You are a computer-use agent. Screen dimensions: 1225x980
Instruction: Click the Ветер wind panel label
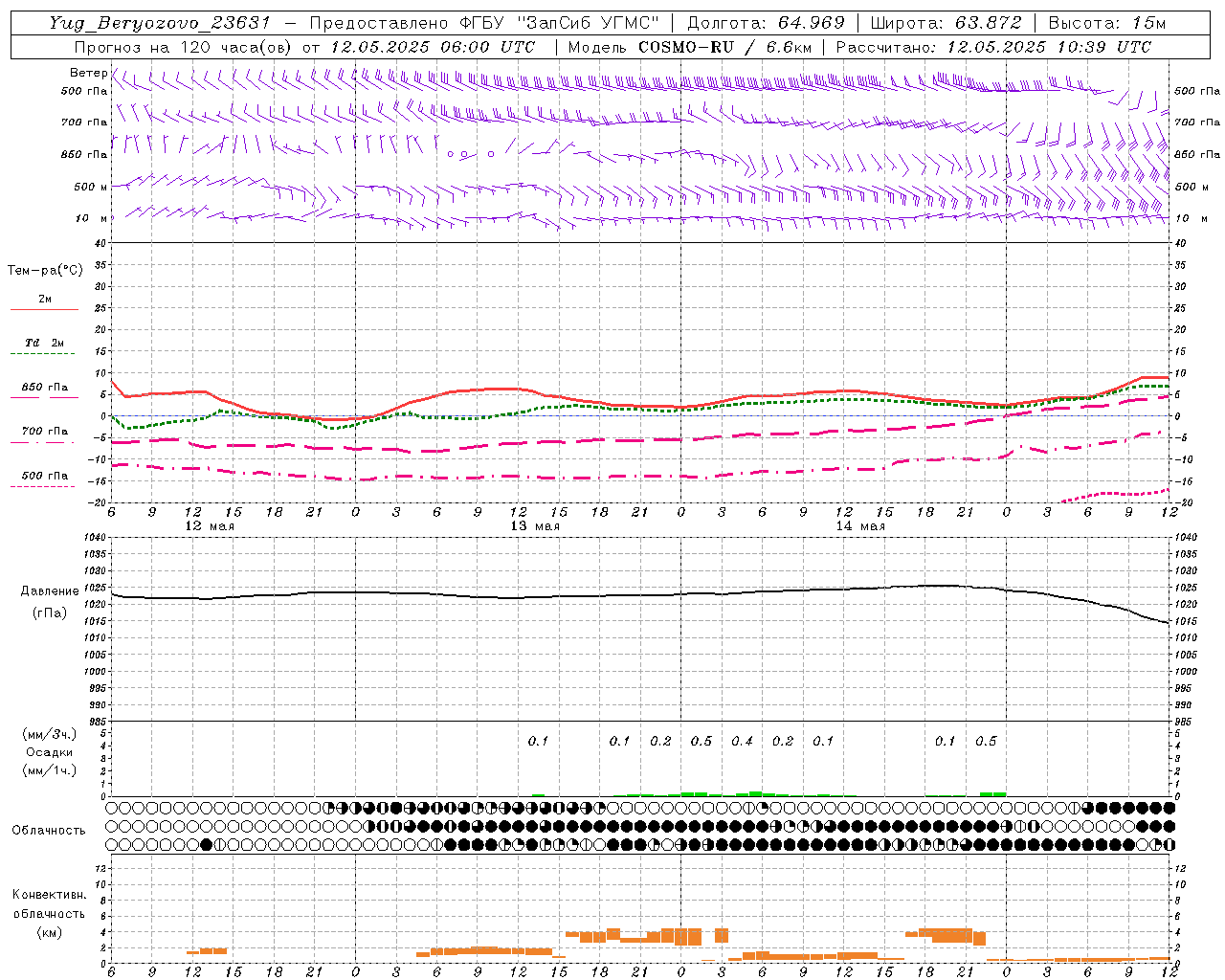coord(88,73)
